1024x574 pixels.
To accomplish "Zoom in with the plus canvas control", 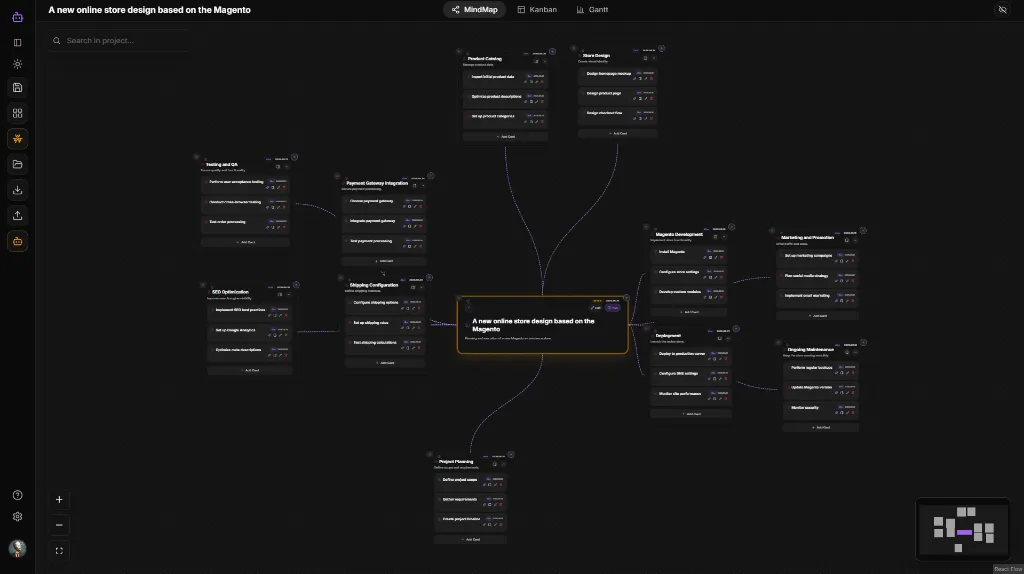I will click(x=59, y=500).
